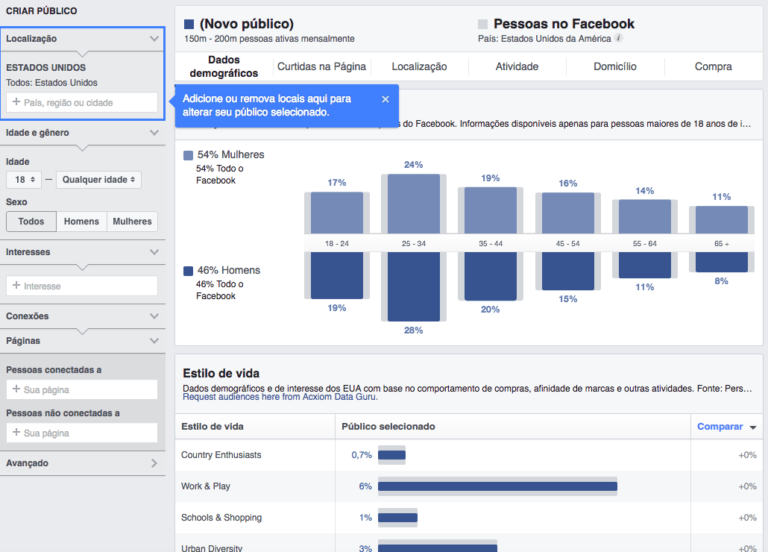768x552 pixels.
Task: Click the Público selecionado column header
Action: 388,427
